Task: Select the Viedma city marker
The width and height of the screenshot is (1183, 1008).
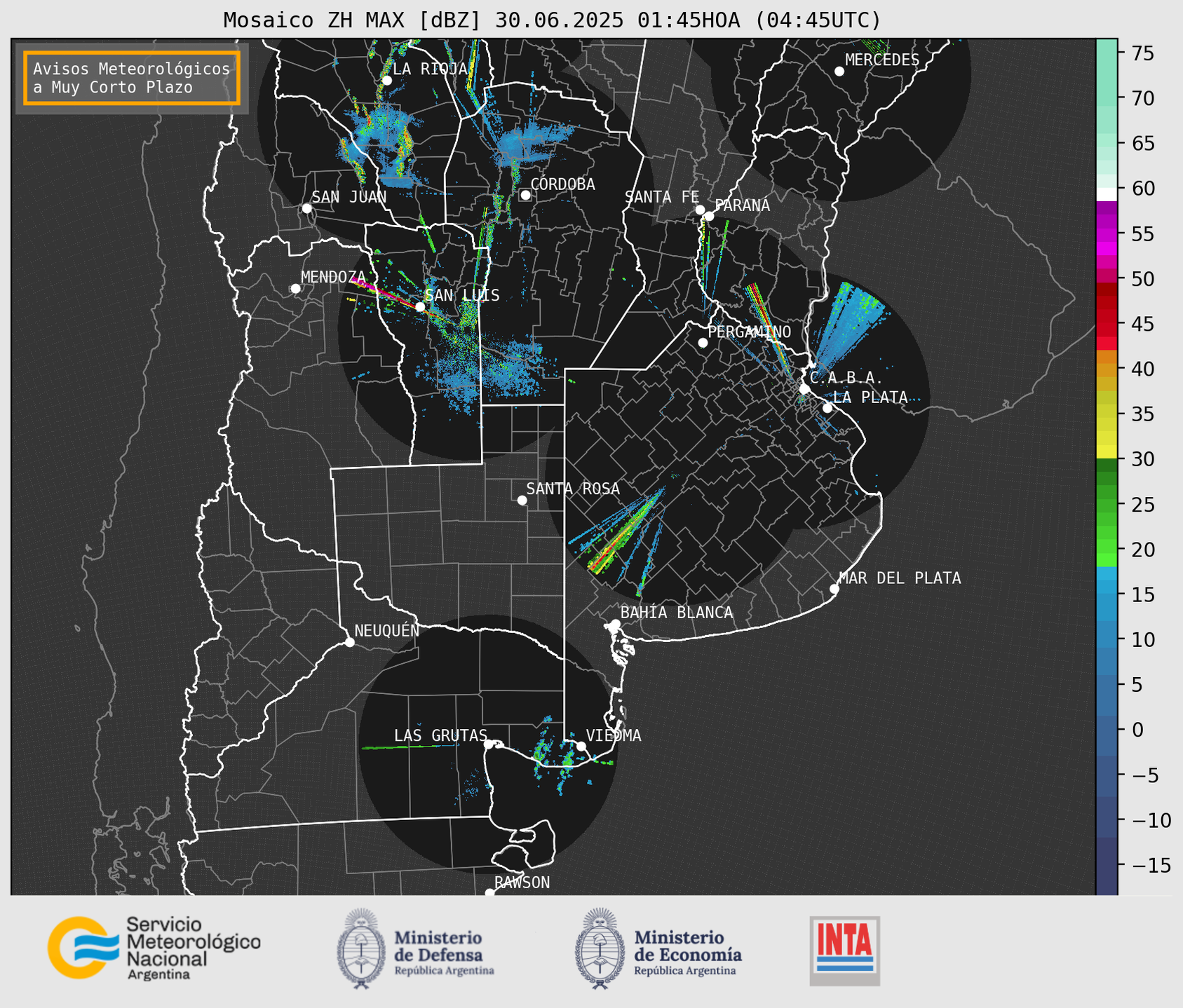Action: click(581, 746)
